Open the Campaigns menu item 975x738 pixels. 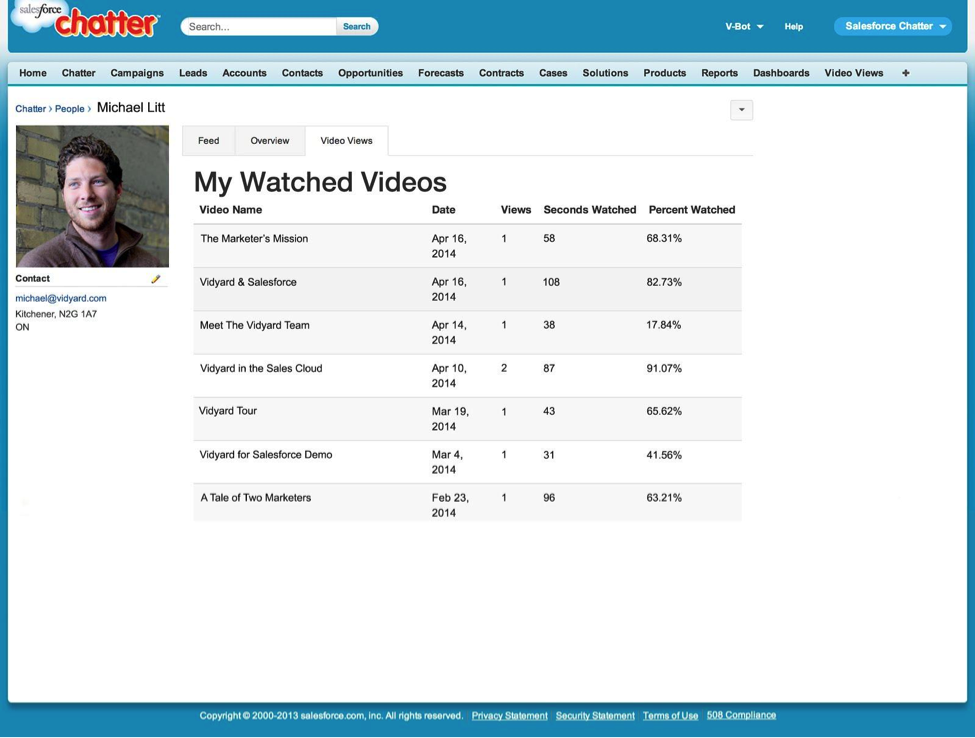137,73
